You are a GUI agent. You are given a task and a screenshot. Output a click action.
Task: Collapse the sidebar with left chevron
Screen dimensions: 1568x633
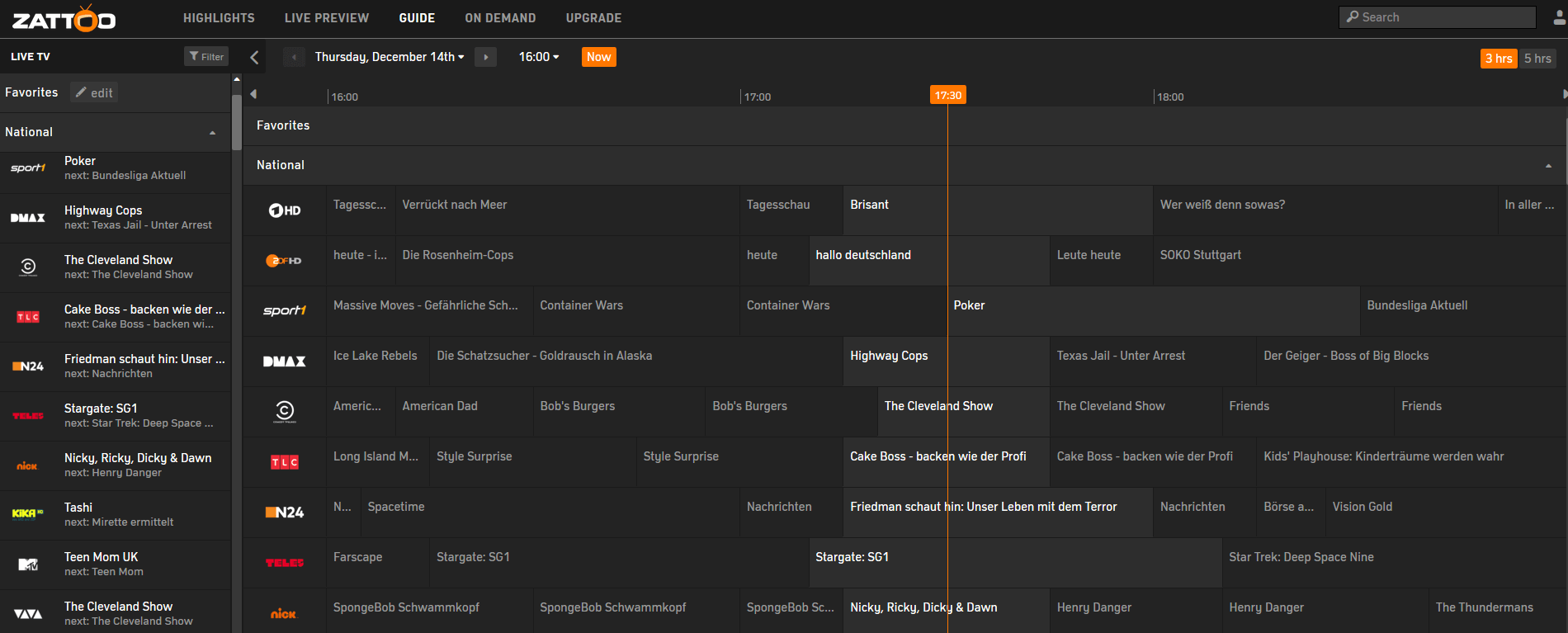[x=254, y=57]
